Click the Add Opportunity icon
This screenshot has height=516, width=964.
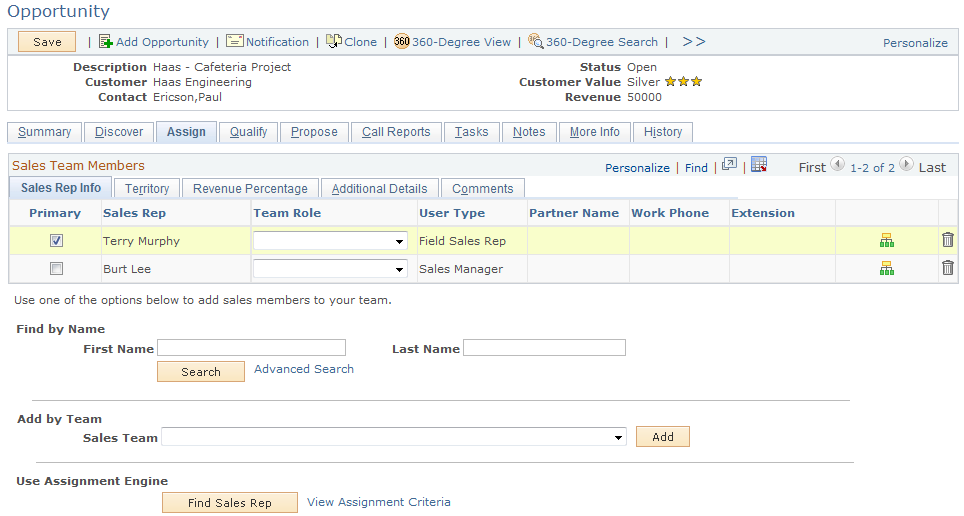click(106, 41)
